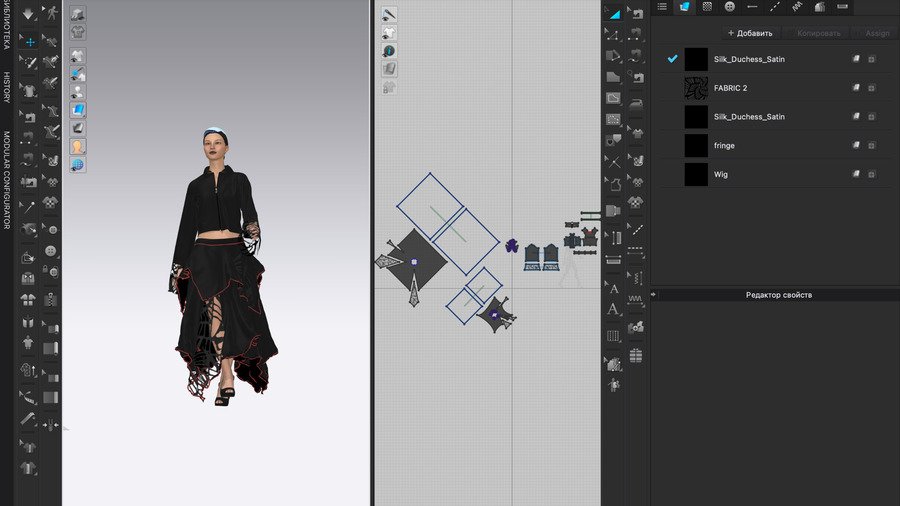Viewport: 900px width, 506px height.
Task: Pick the Pin needle tool
Action: (29, 207)
